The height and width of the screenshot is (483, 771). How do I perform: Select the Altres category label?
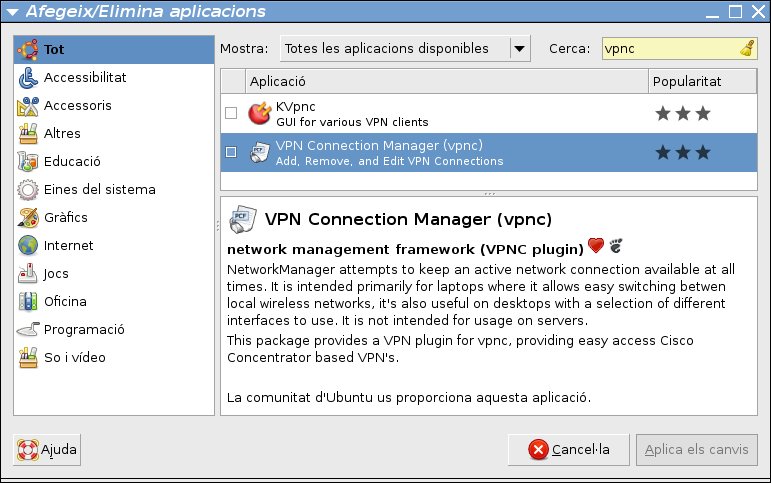(62, 133)
